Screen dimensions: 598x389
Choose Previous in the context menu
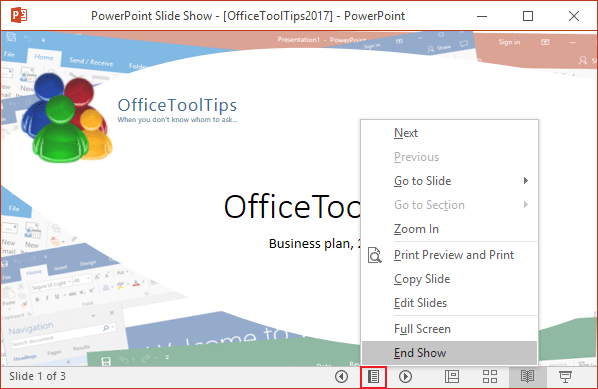tap(449, 157)
